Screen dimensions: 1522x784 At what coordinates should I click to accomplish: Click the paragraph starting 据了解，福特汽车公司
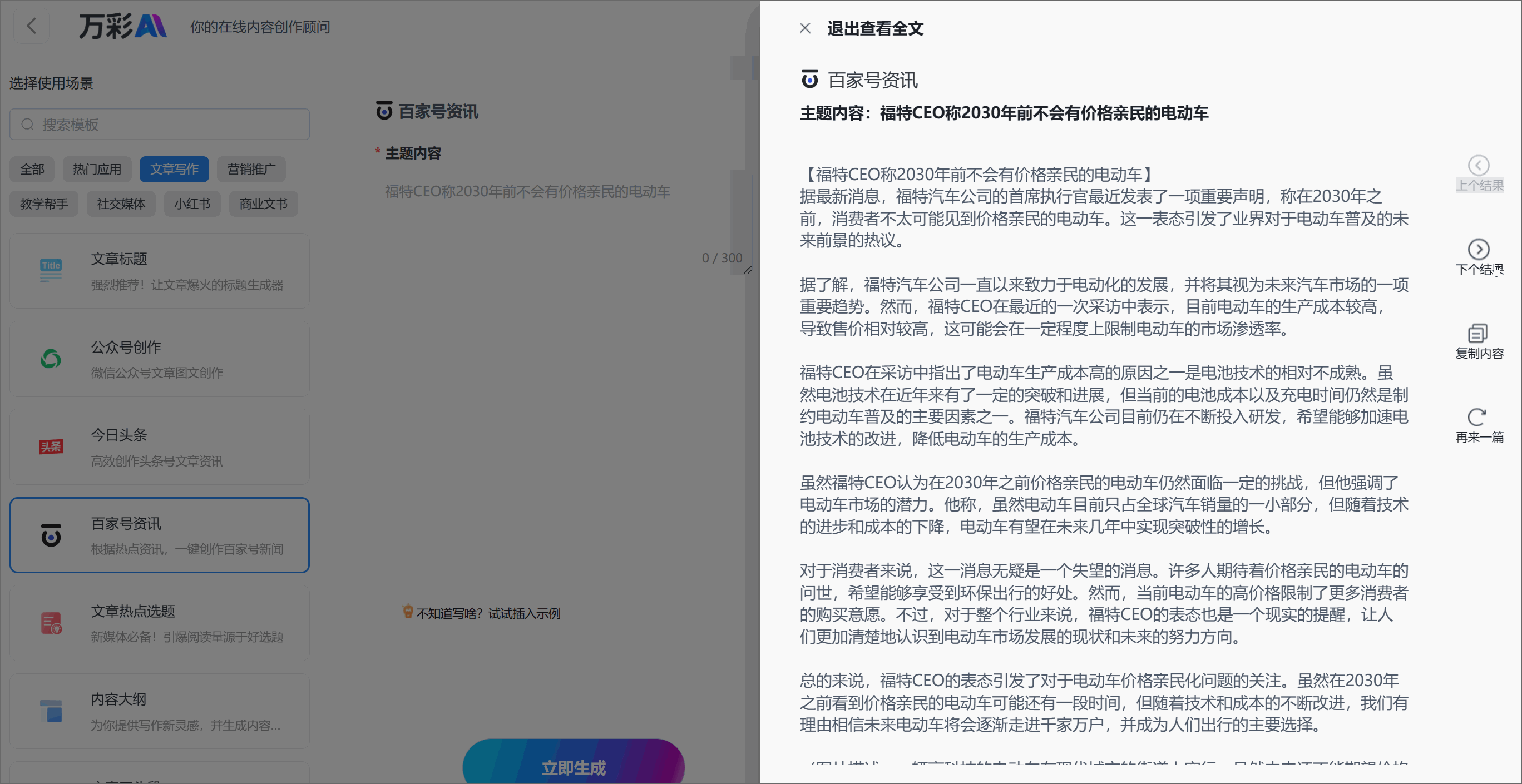point(1104,306)
